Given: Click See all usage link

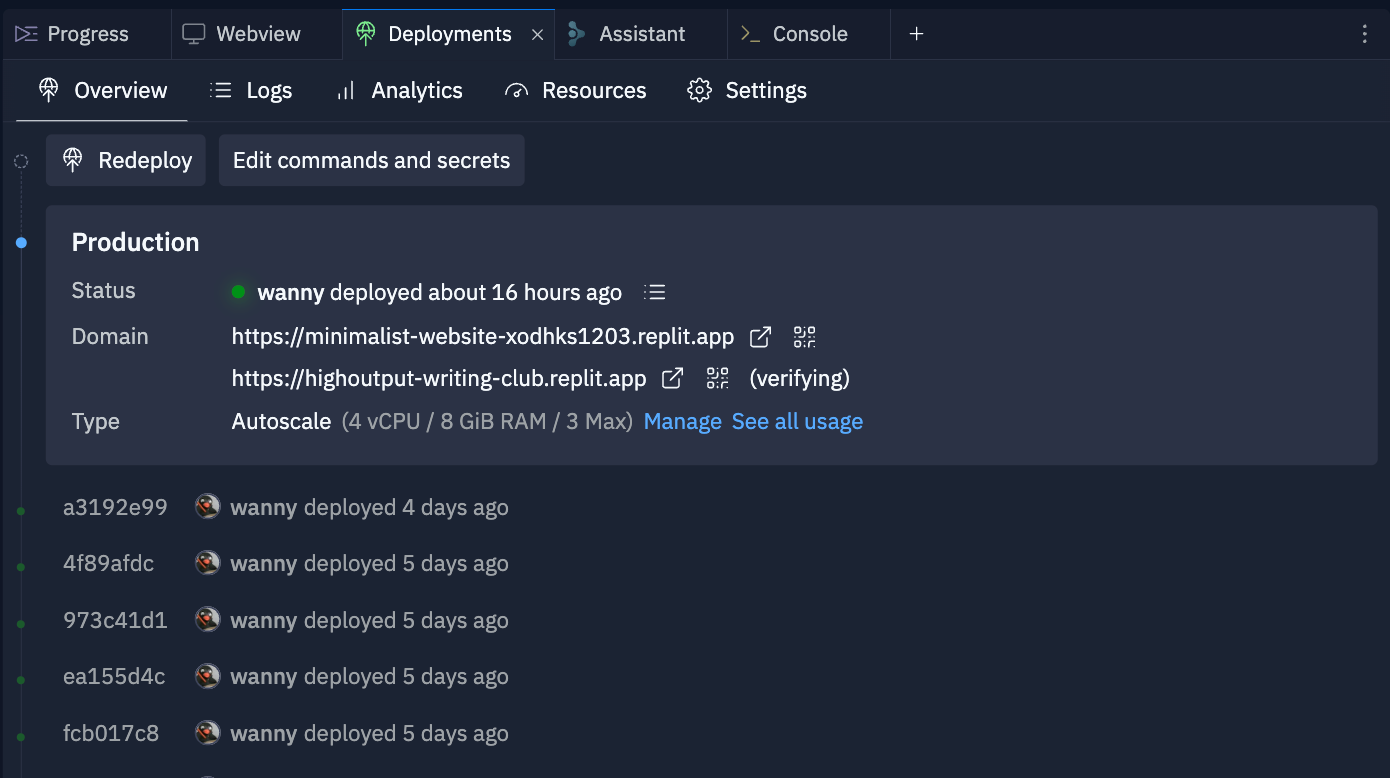Looking at the screenshot, I should pyautogui.click(x=797, y=422).
